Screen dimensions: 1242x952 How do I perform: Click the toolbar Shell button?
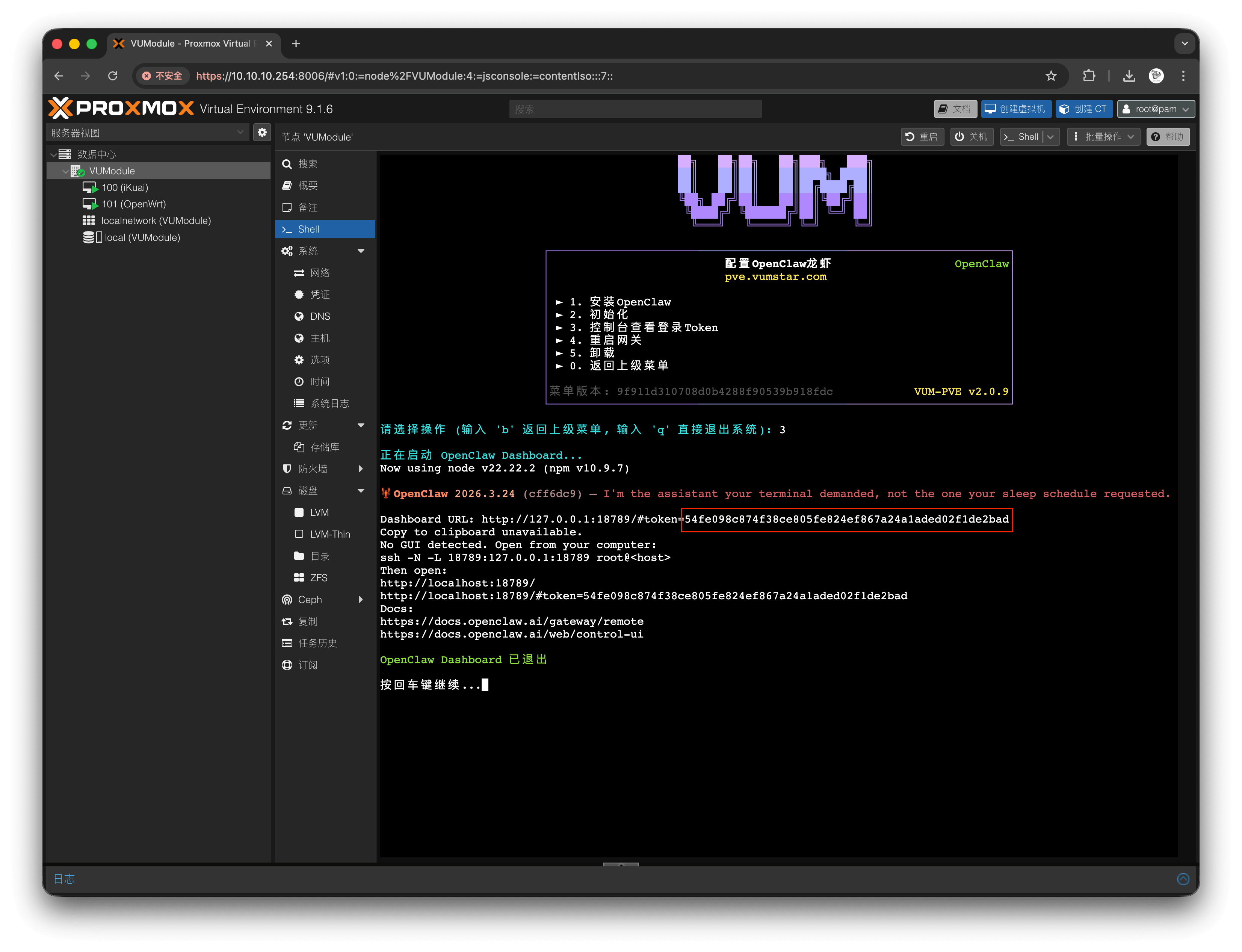click(1021, 137)
